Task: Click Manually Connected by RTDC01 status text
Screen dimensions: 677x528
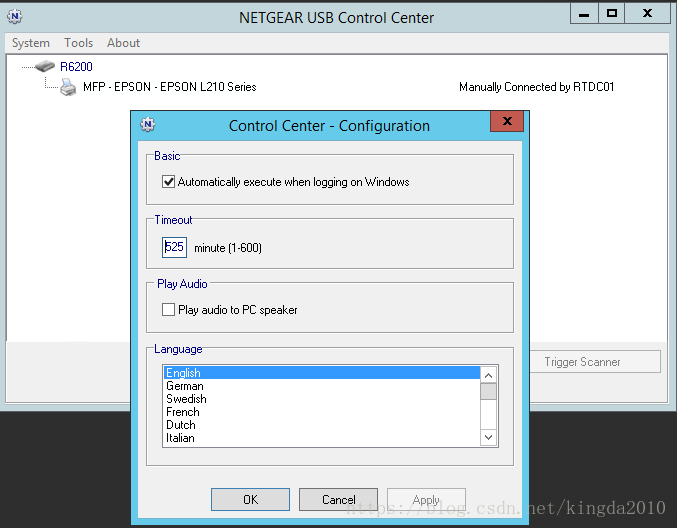Action: [x=536, y=87]
